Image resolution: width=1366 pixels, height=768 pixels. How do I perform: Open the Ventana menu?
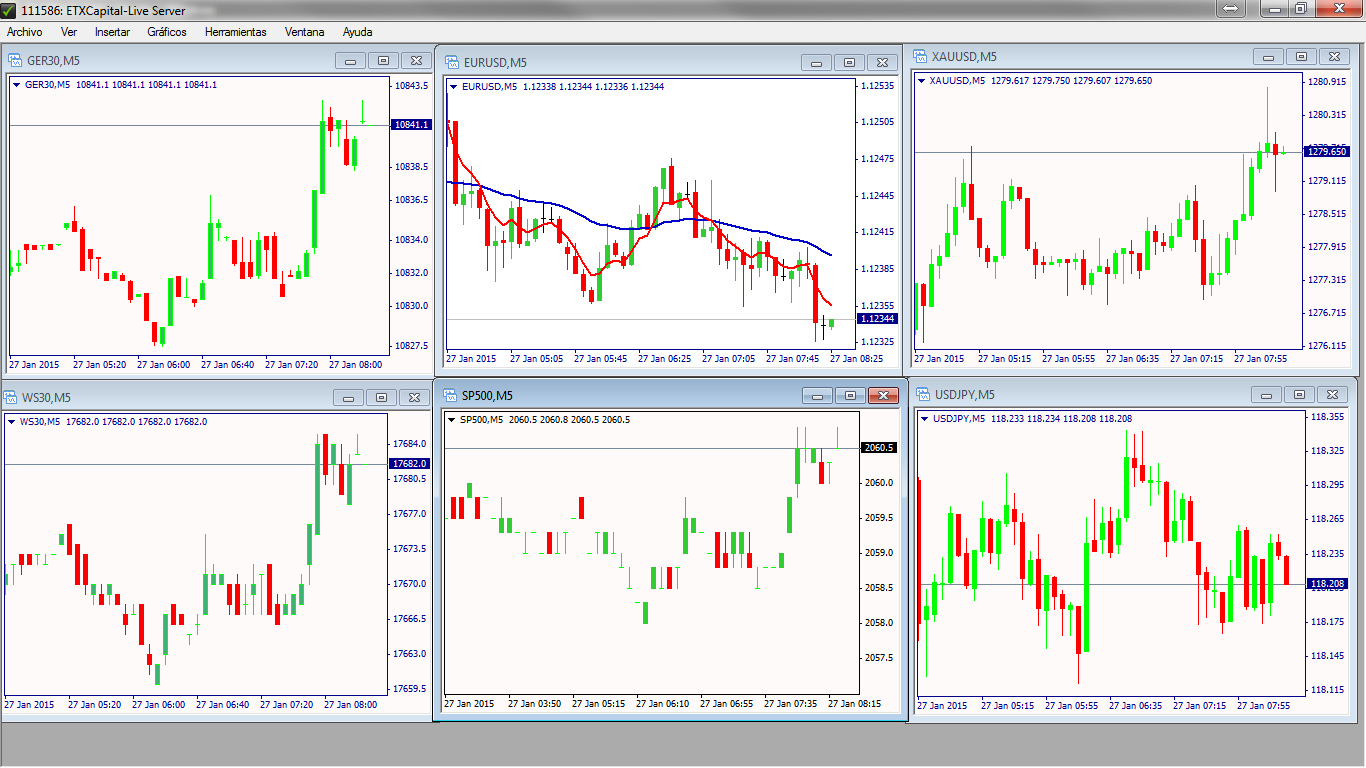[x=304, y=32]
